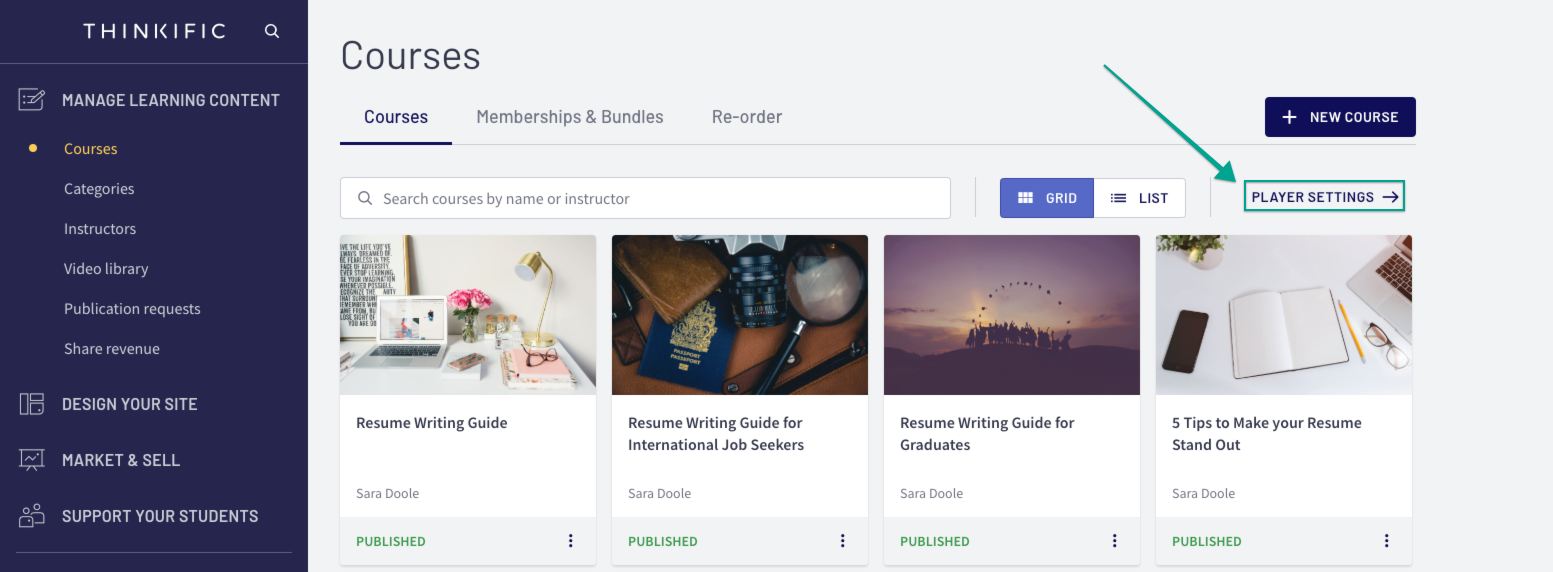Open Video library in sidebar

pyautogui.click(x=106, y=269)
